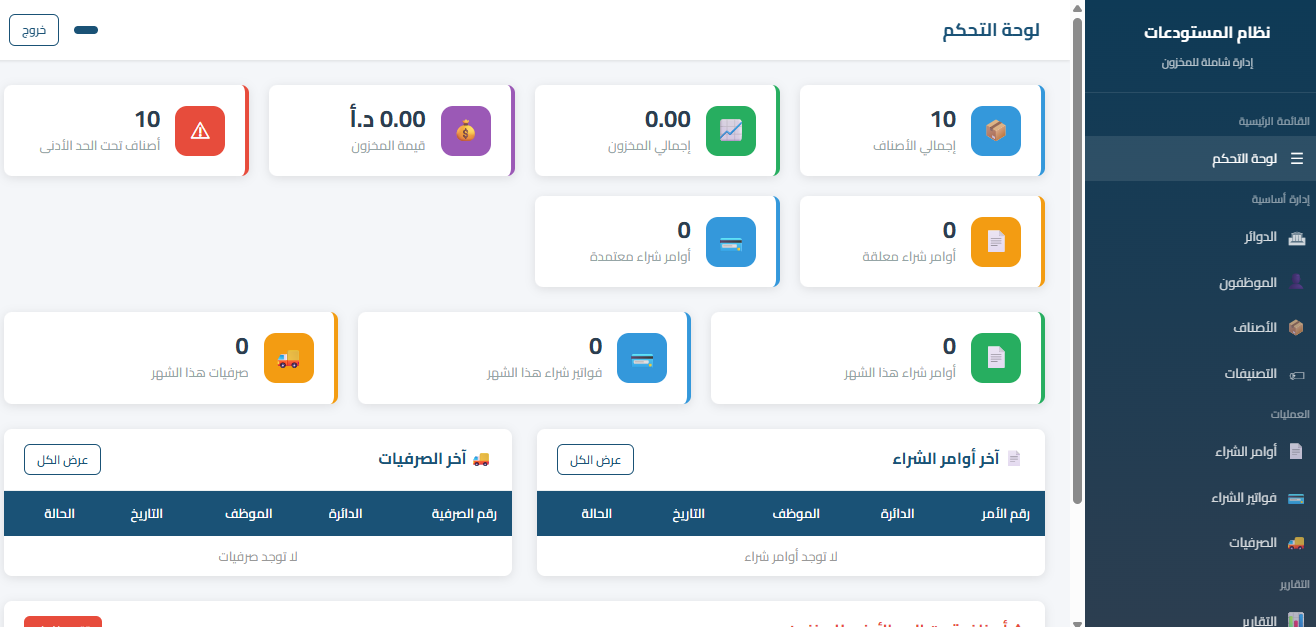
Task: Click the blue card icon فواتير شراء هذا الشهر
Action: [642, 358]
